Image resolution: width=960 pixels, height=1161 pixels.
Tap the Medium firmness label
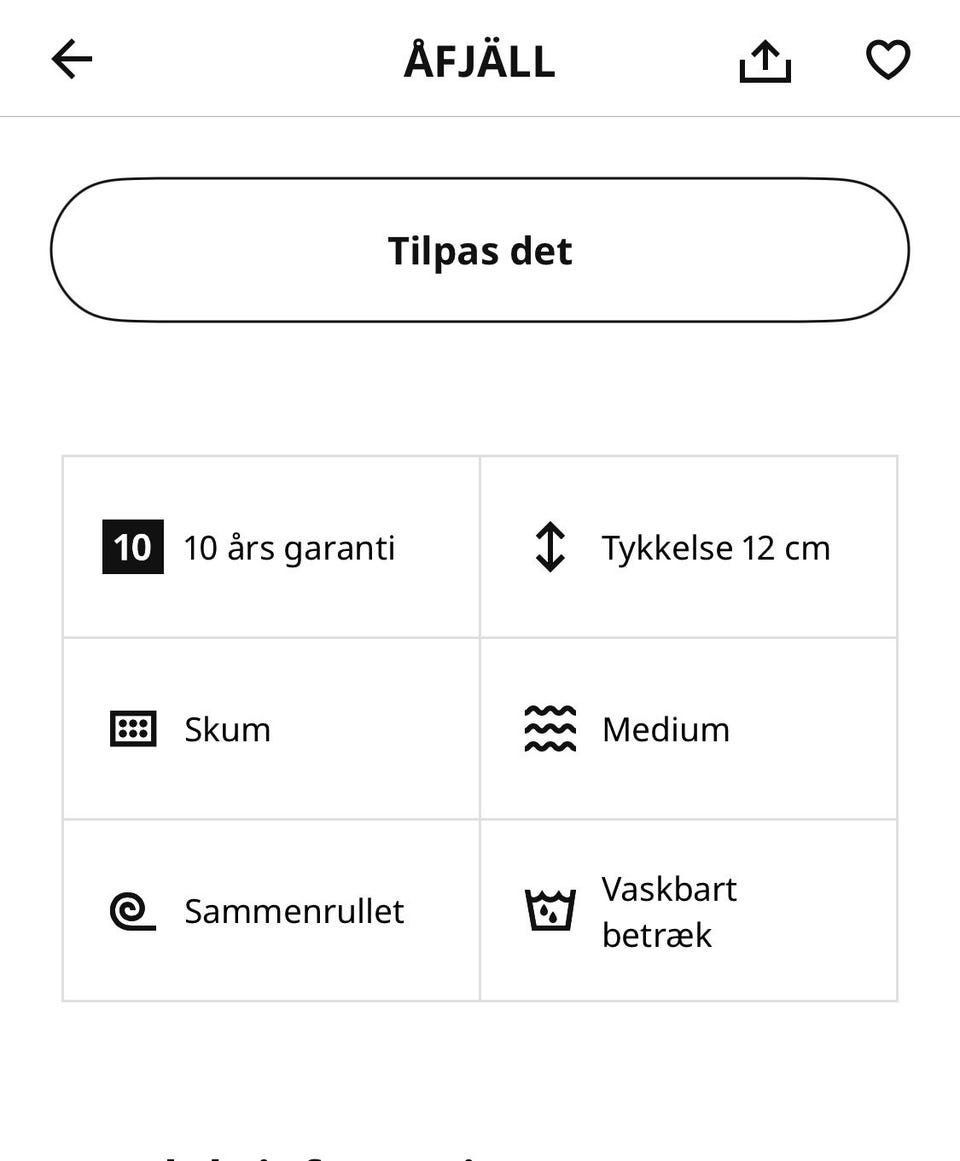tap(666, 730)
